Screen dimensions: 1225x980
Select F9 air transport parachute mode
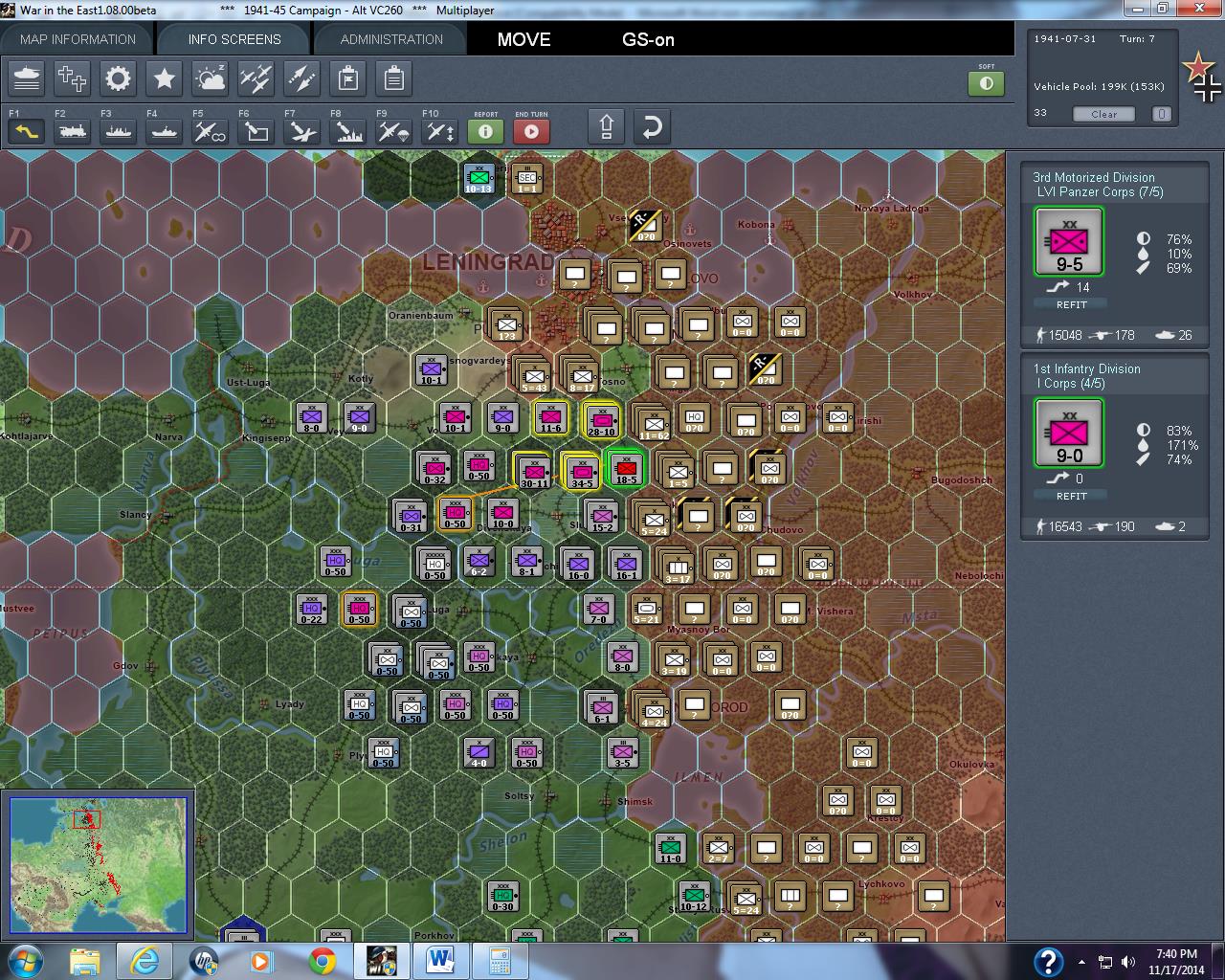394,131
